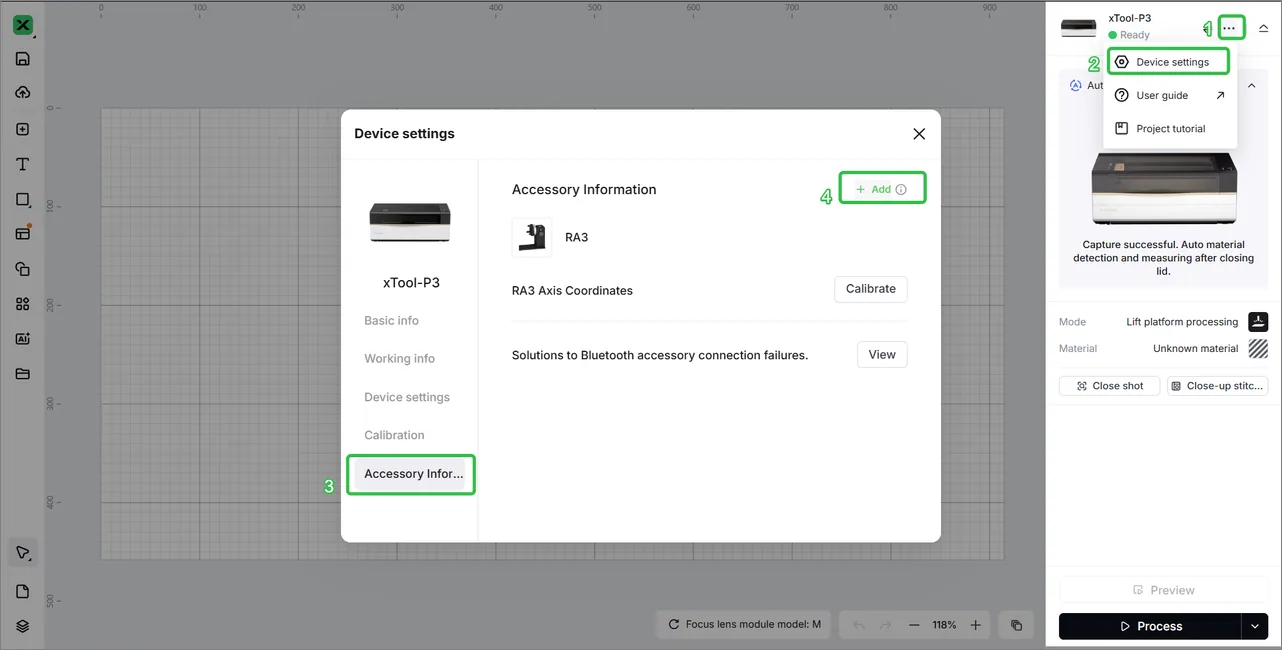1282x650 pixels.
Task: Click the Unknown material swatch
Action: coord(1258,349)
